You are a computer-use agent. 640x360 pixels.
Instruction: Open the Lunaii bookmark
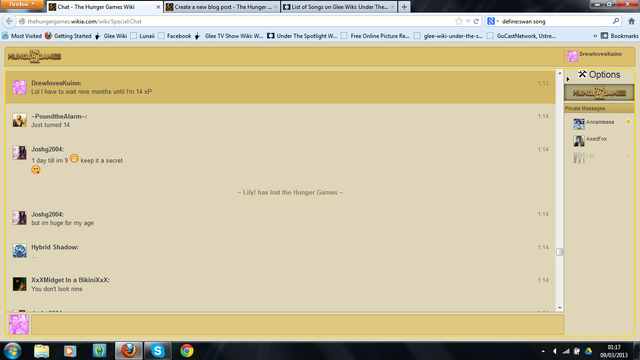coord(142,36)
